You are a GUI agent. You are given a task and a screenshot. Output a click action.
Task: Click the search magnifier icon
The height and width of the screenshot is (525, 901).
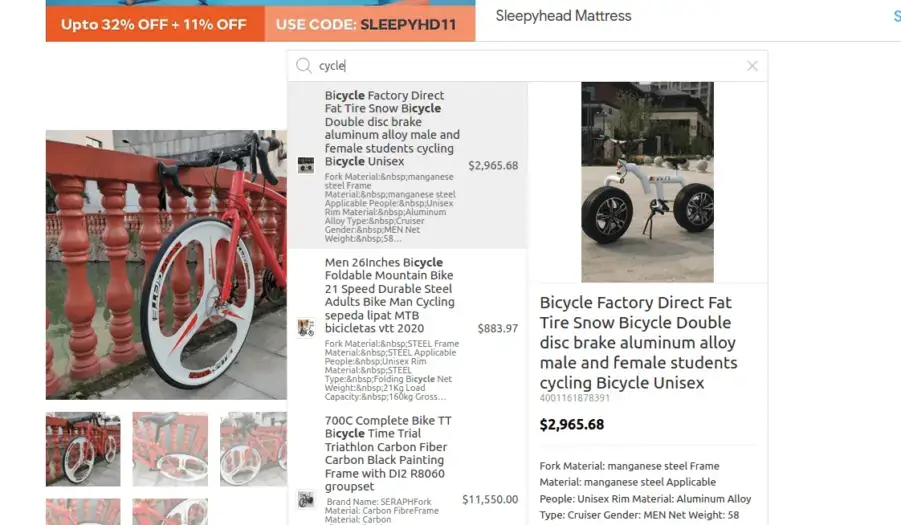(303, 65)
